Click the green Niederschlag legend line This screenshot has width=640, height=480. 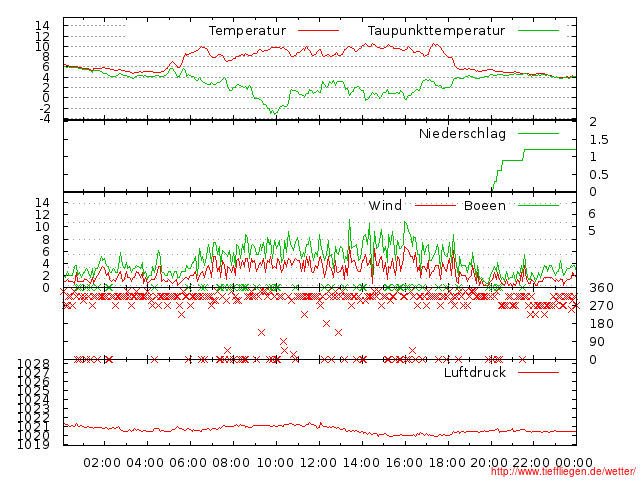tap(538, 133)
